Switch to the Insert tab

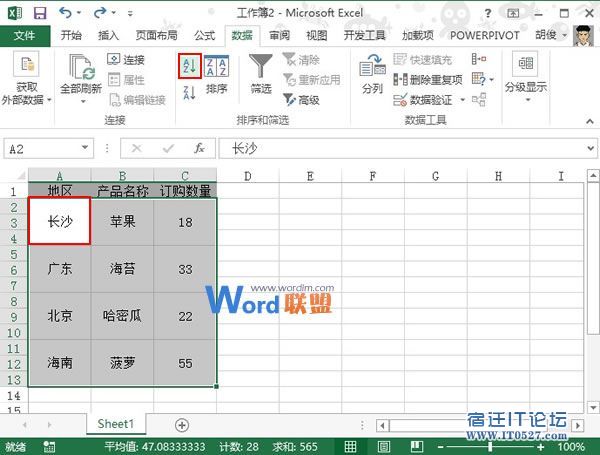tap(108, 36)
